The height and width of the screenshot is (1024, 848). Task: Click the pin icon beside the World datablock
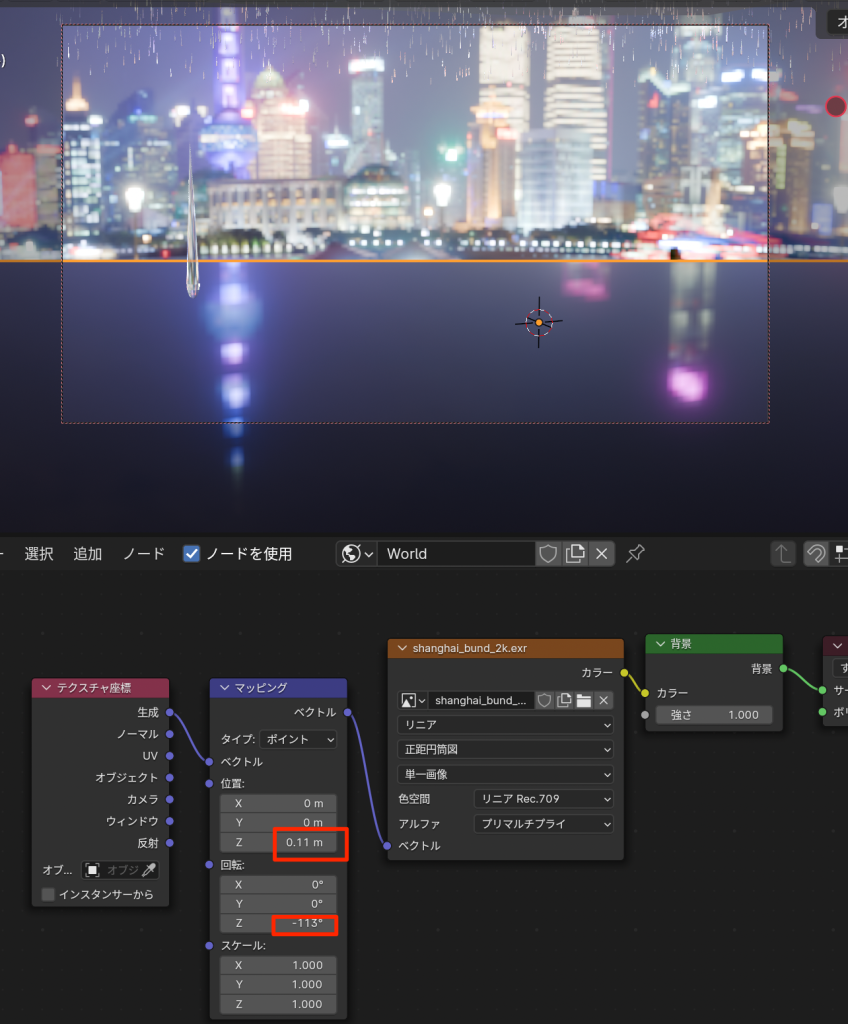[635, 554]
